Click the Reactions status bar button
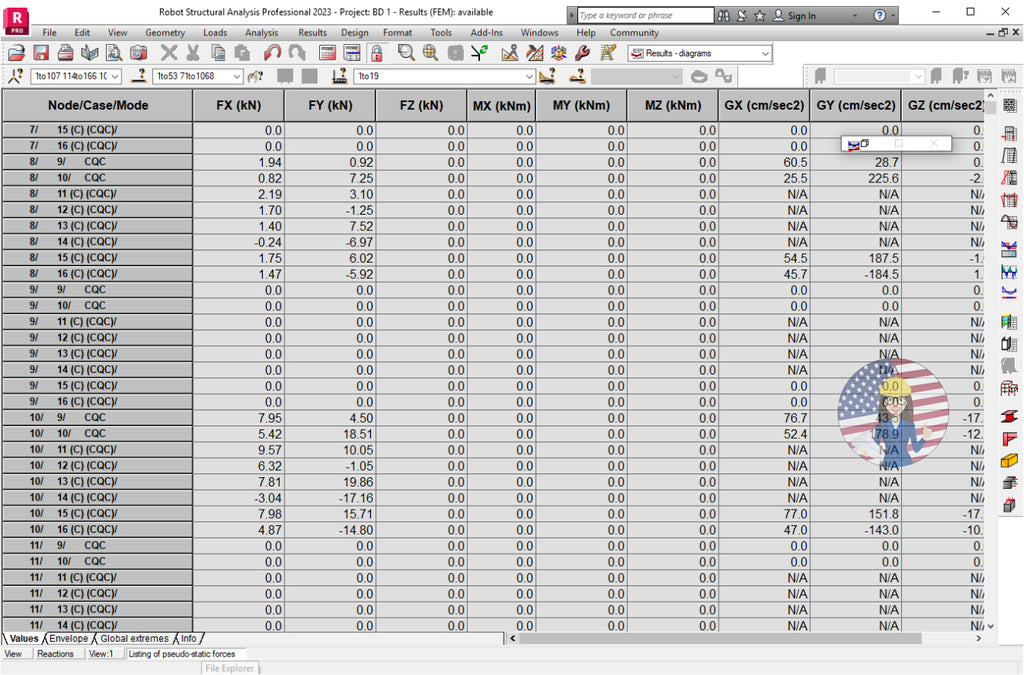The width and height of the screenshot is (1024, 675). pos(55,654)
